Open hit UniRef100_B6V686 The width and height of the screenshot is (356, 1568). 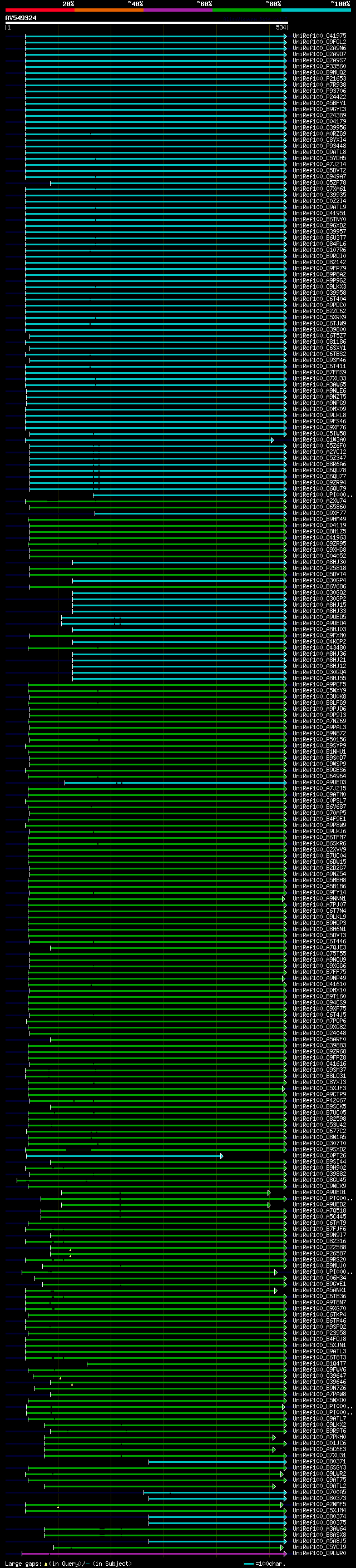(x=319, y=587)
